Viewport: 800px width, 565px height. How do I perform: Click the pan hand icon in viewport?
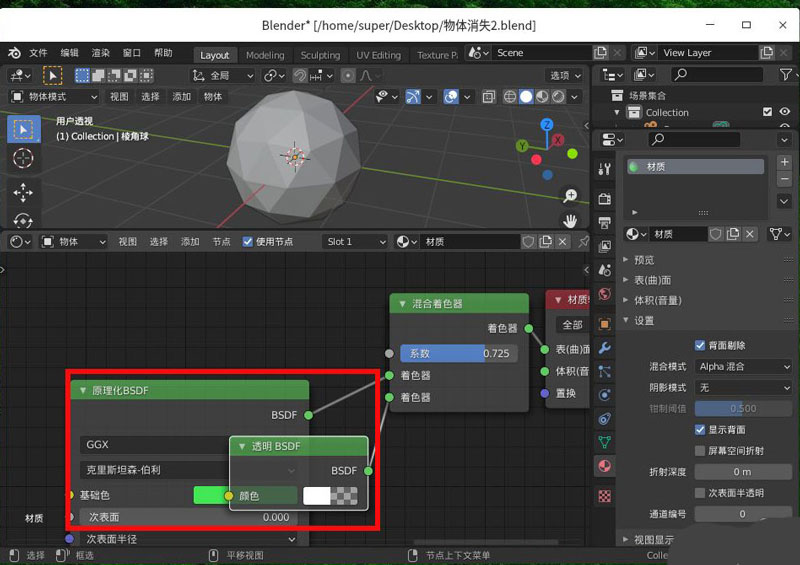[570, 220]
